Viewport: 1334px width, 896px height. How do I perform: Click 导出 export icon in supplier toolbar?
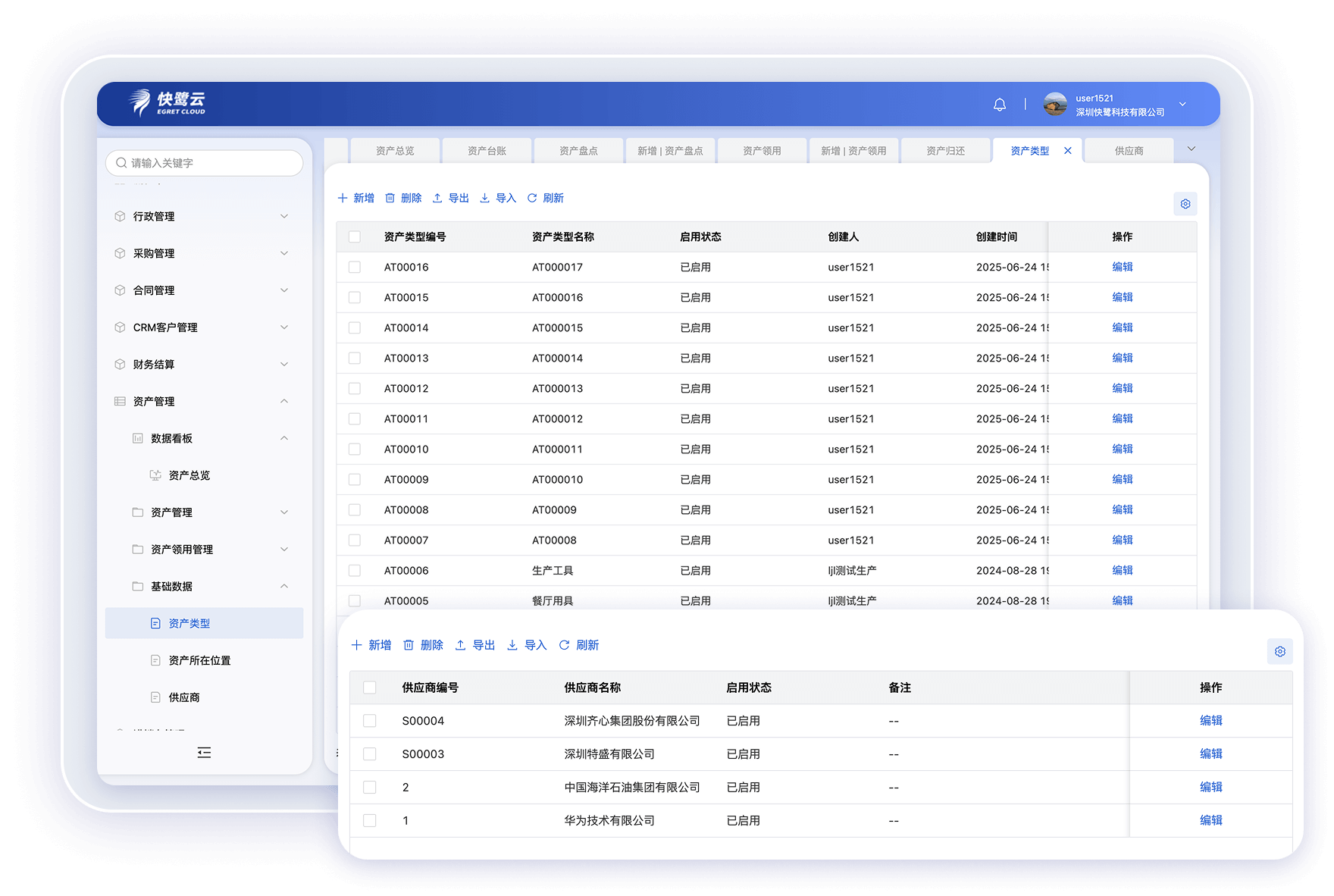point(461,645)
